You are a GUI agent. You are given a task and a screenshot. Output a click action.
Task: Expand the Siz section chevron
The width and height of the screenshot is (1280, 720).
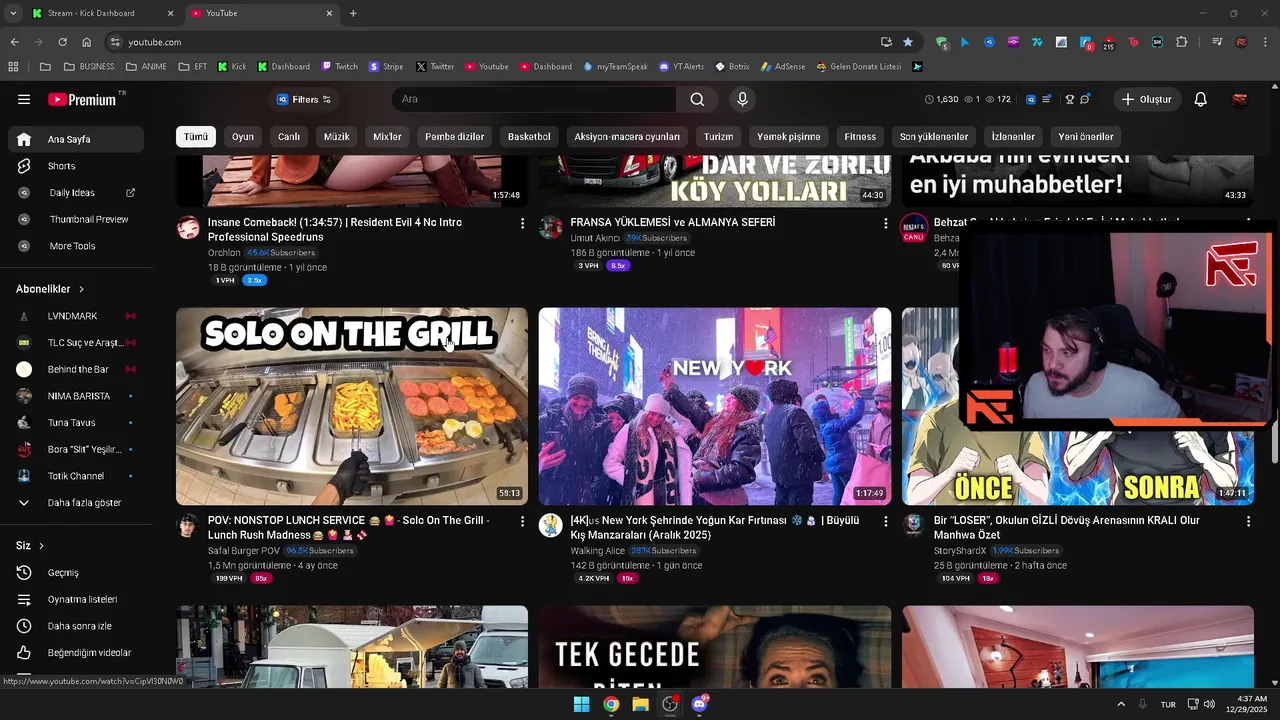pos(42,546)
